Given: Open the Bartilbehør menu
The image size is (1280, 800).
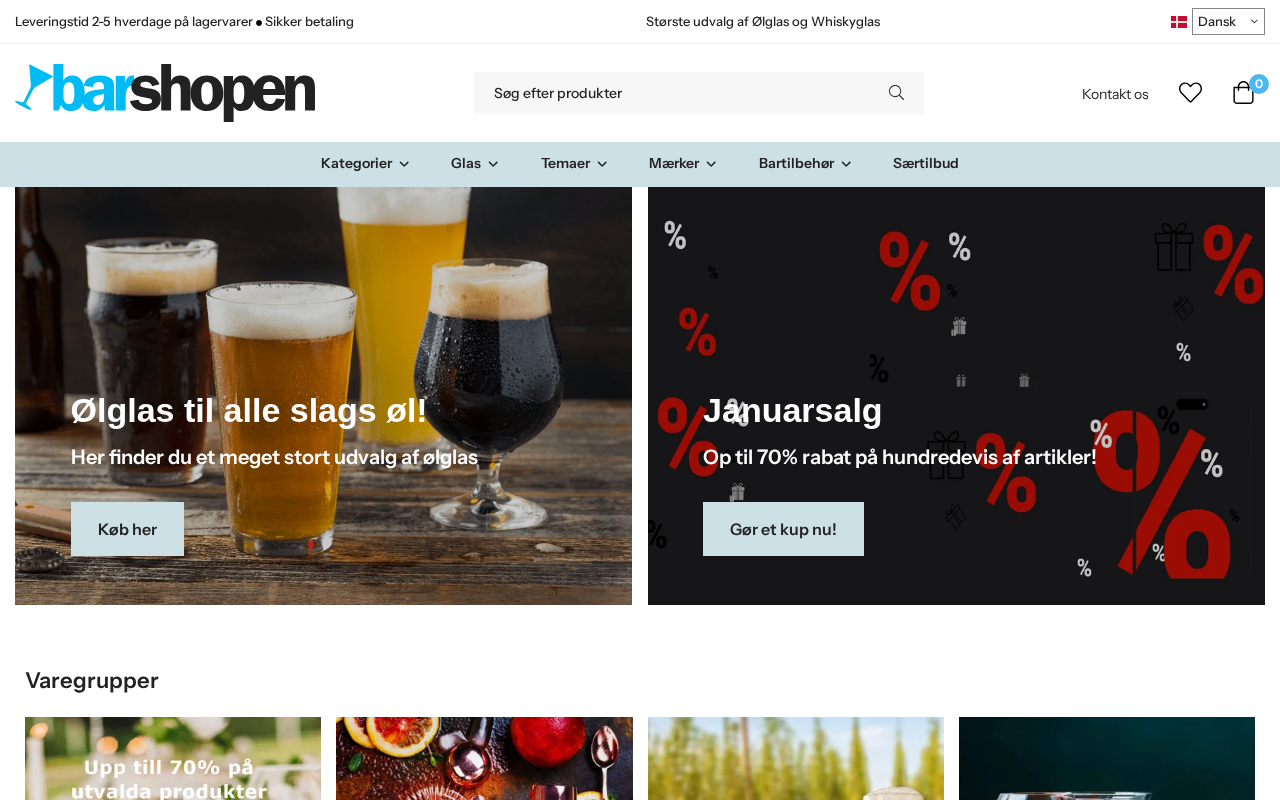Looking at the screenshot, I should [805, 163].
